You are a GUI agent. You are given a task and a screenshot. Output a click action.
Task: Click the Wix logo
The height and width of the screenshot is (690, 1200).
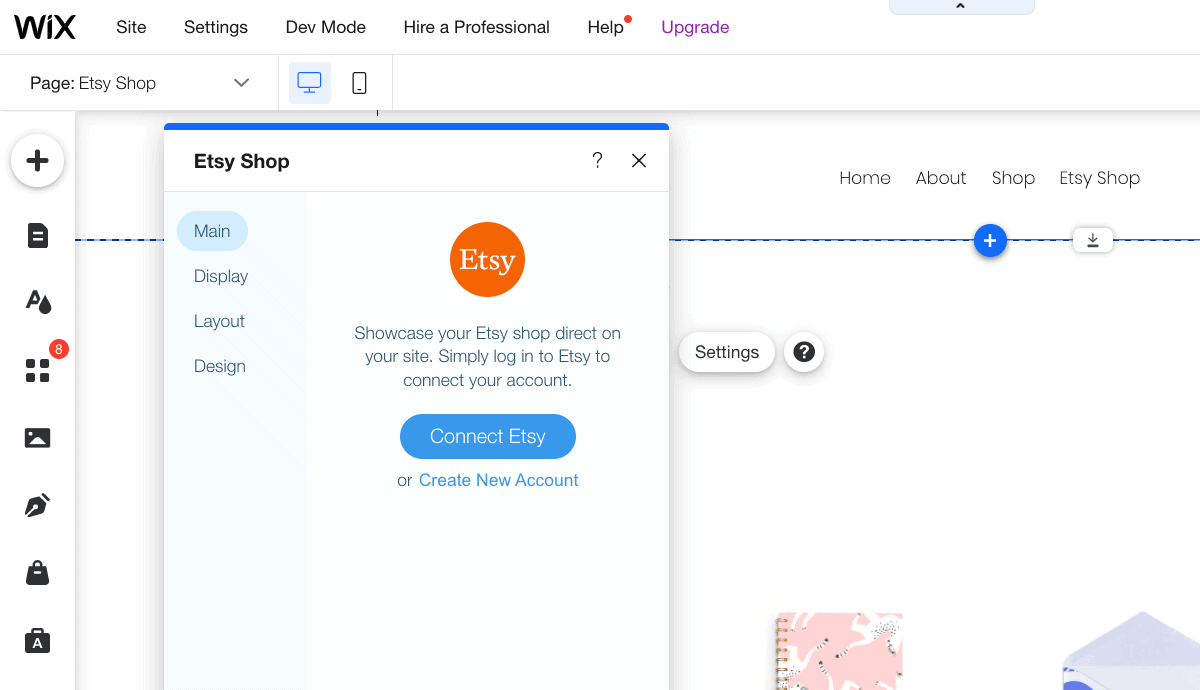44,27
